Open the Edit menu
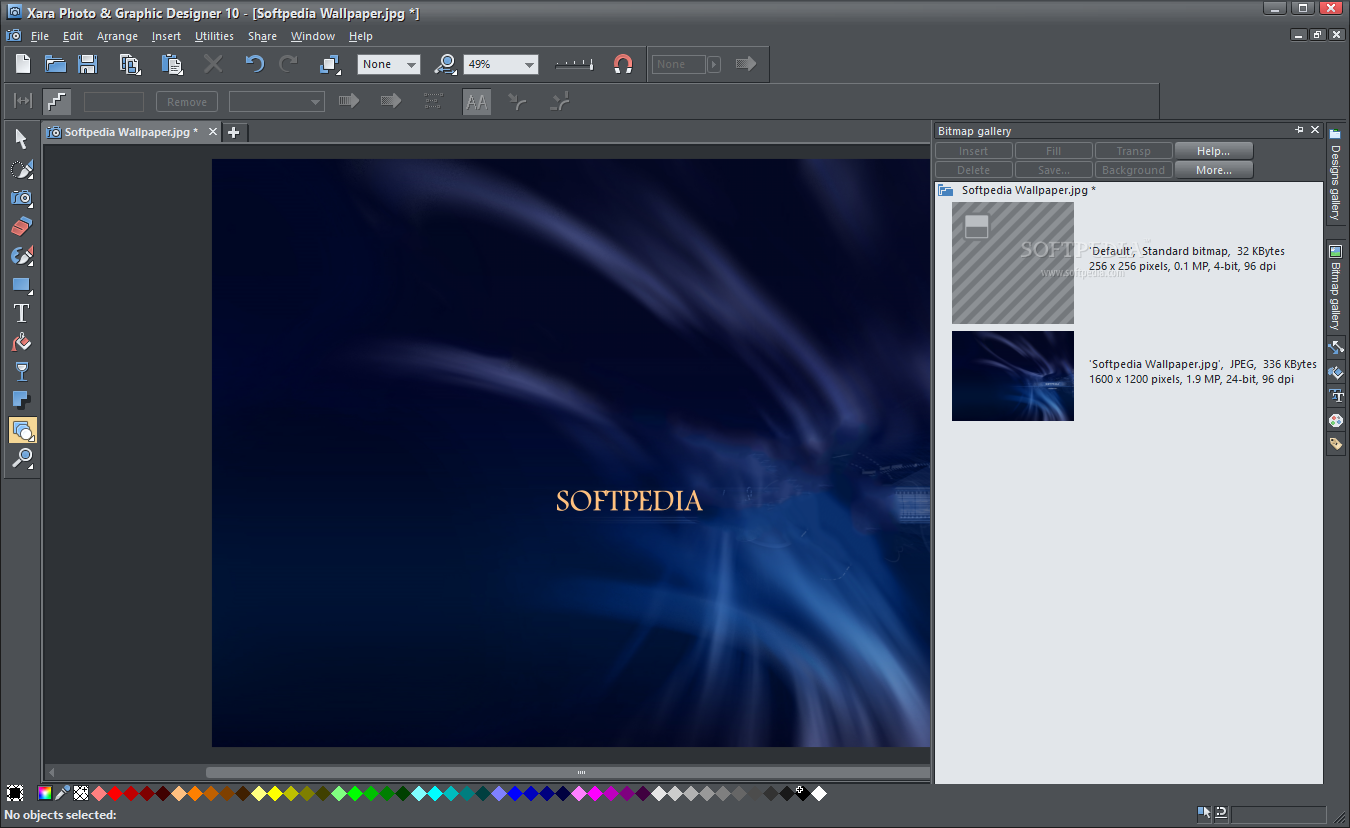1350x828 pixels. (x=73, y=36)
